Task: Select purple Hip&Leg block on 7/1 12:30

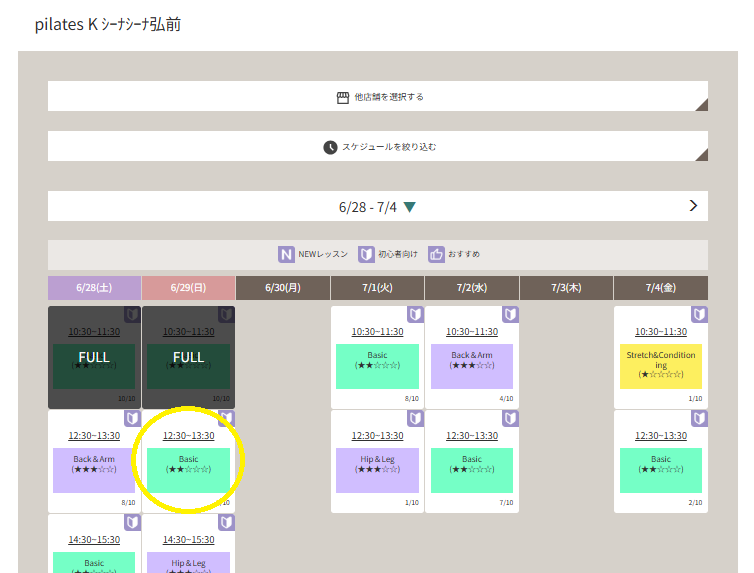Action: point(377,471)
